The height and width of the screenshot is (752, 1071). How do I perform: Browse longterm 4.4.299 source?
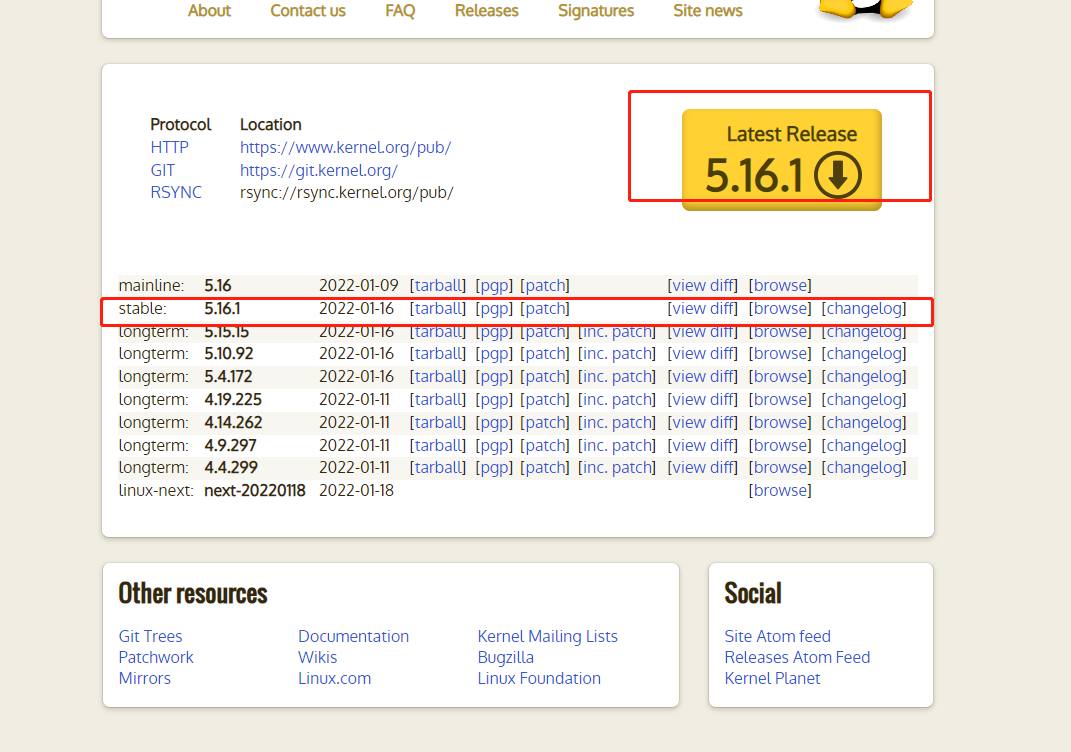(x=780, y=468)
